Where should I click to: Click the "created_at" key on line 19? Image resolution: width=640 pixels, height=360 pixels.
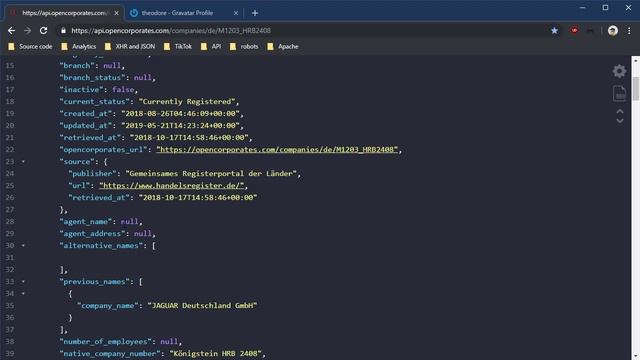(x=86, y=113)
